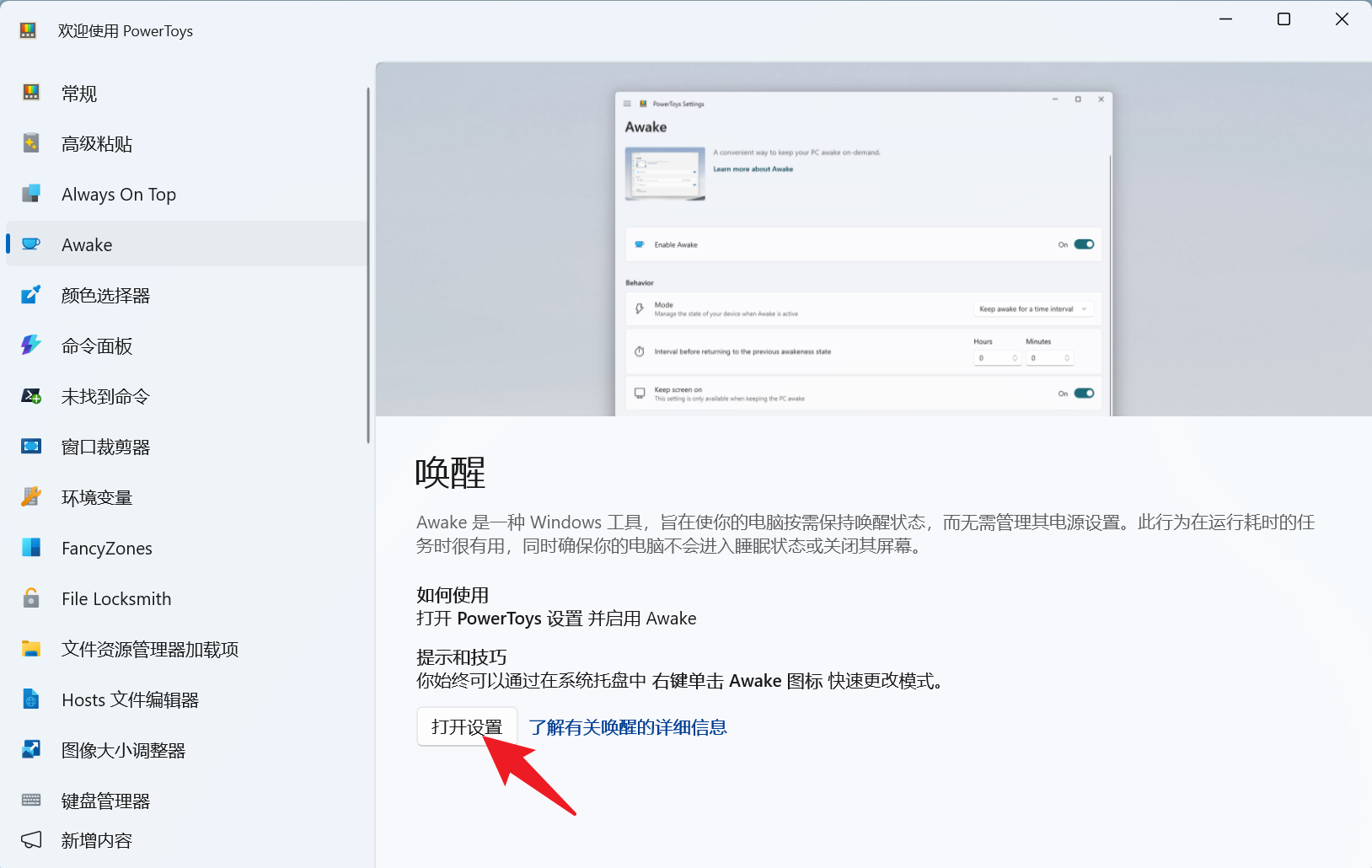Viewport: 1372px width, 868px height.
Task: Click the 唤醒 heading
Action: pos(450,473)
